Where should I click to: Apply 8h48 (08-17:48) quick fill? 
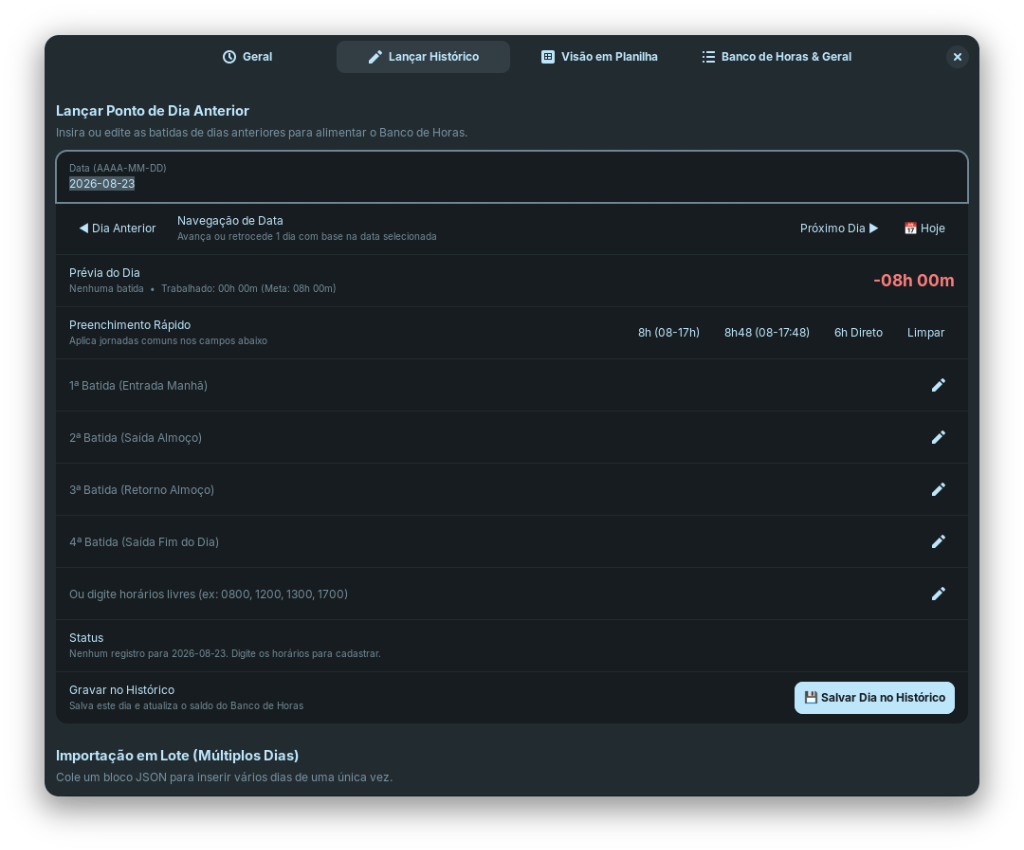pos(767,333)
